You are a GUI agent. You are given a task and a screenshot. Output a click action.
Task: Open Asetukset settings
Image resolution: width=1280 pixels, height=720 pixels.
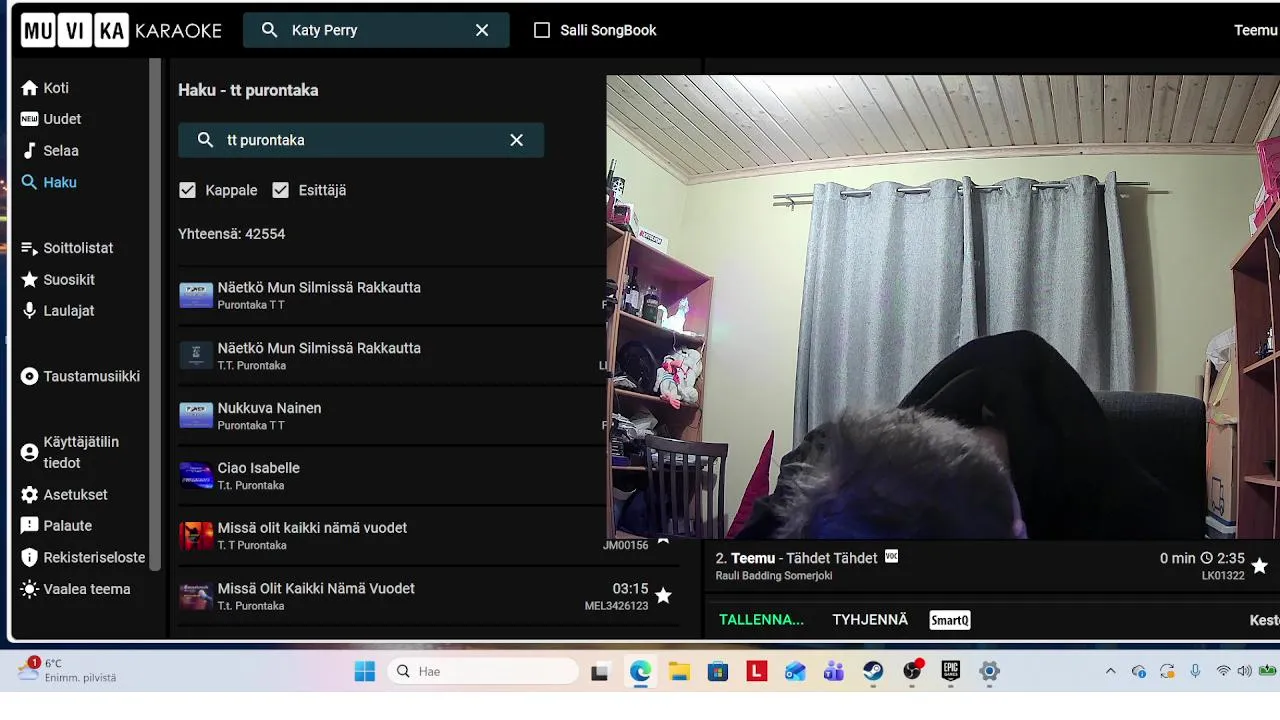[x=64, y=495]
